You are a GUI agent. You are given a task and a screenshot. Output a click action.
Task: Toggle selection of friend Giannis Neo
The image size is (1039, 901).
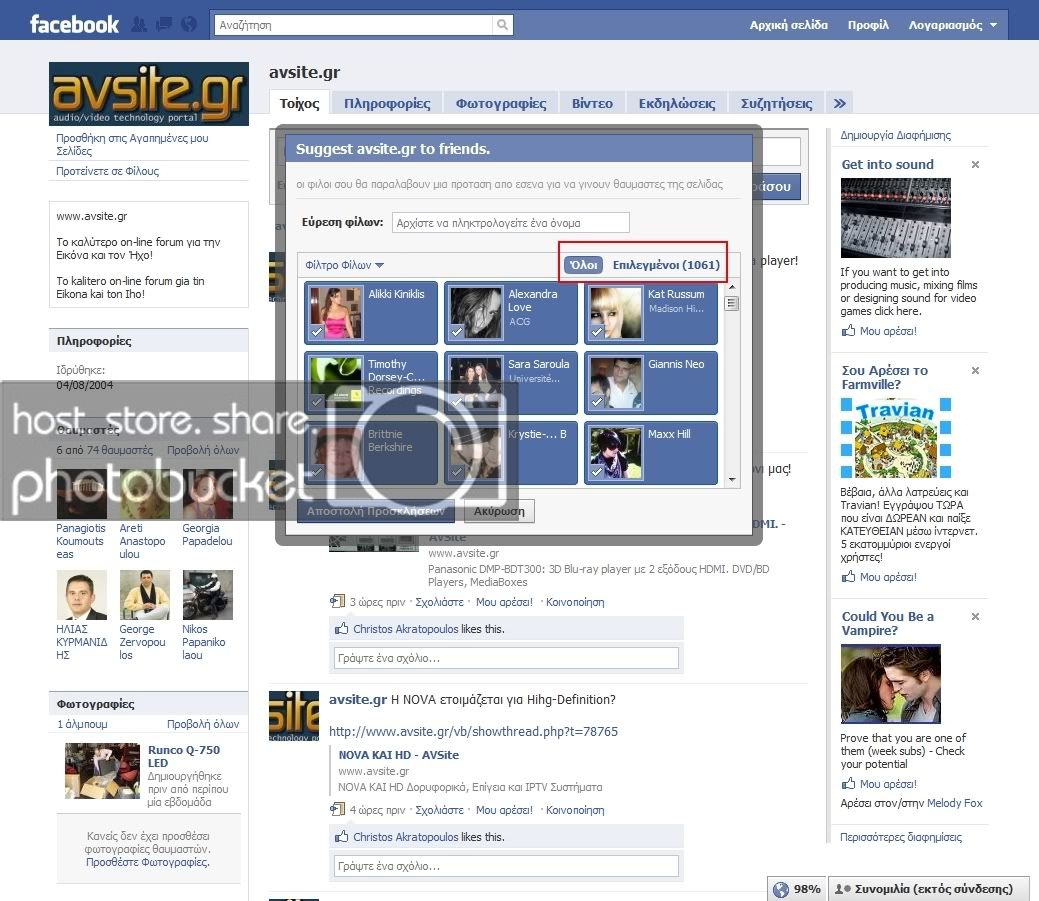tap(651, 383)
